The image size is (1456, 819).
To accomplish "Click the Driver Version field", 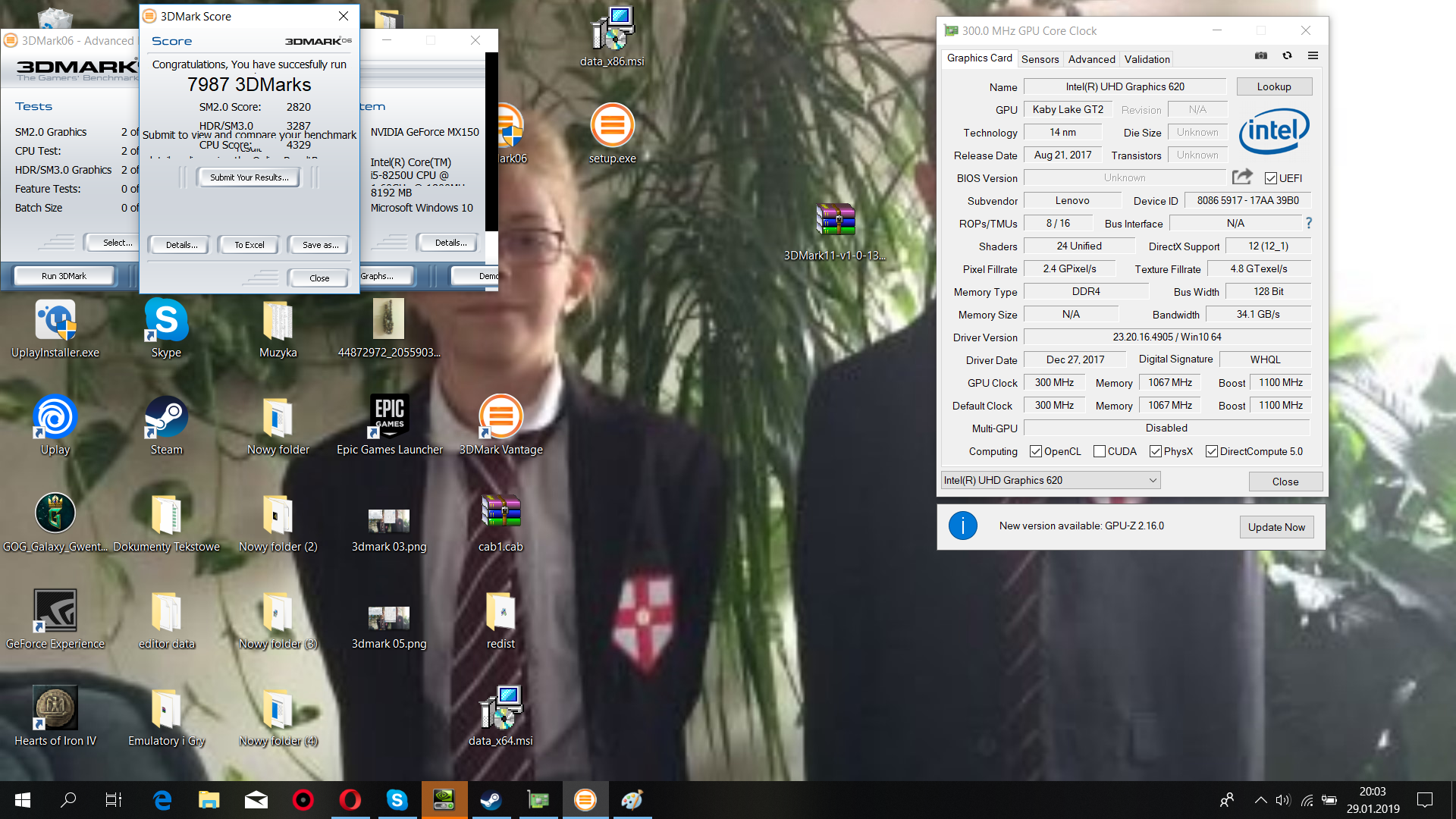I will coord(1167,337).
